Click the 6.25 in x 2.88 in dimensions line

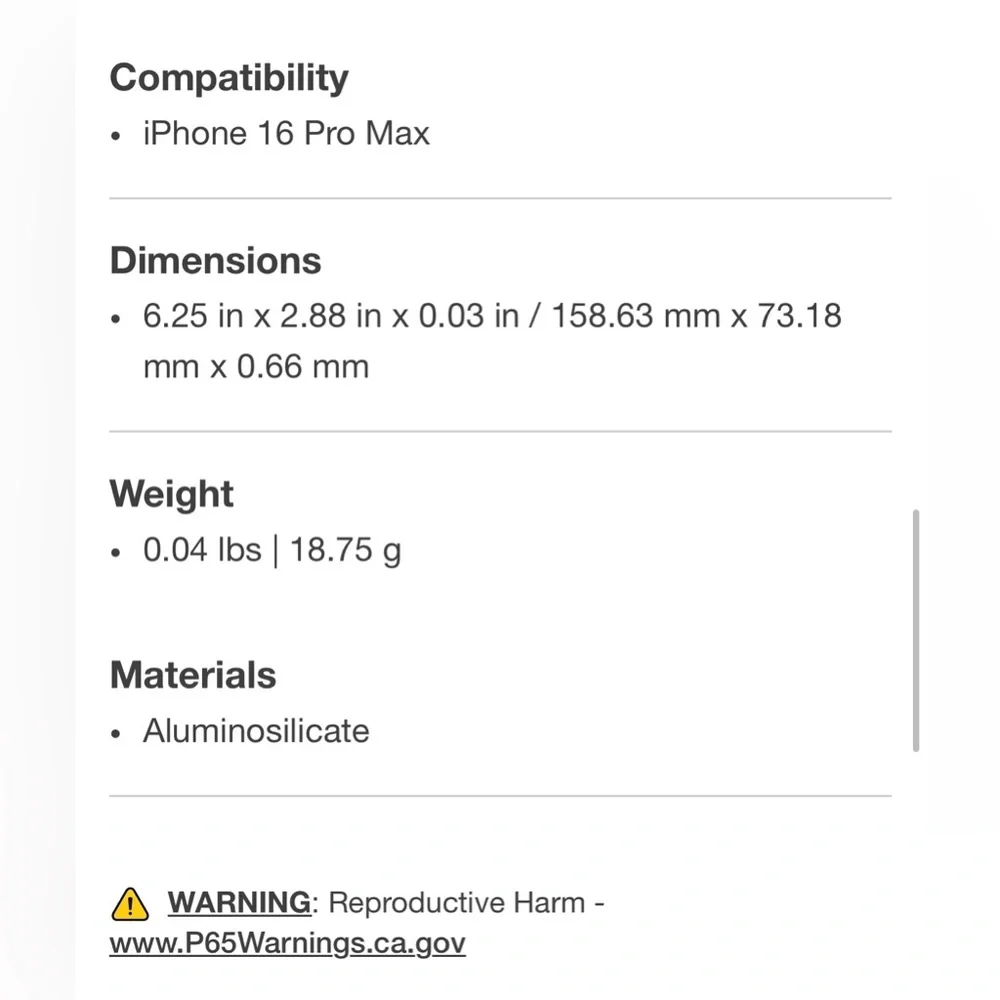pos(492,316)
